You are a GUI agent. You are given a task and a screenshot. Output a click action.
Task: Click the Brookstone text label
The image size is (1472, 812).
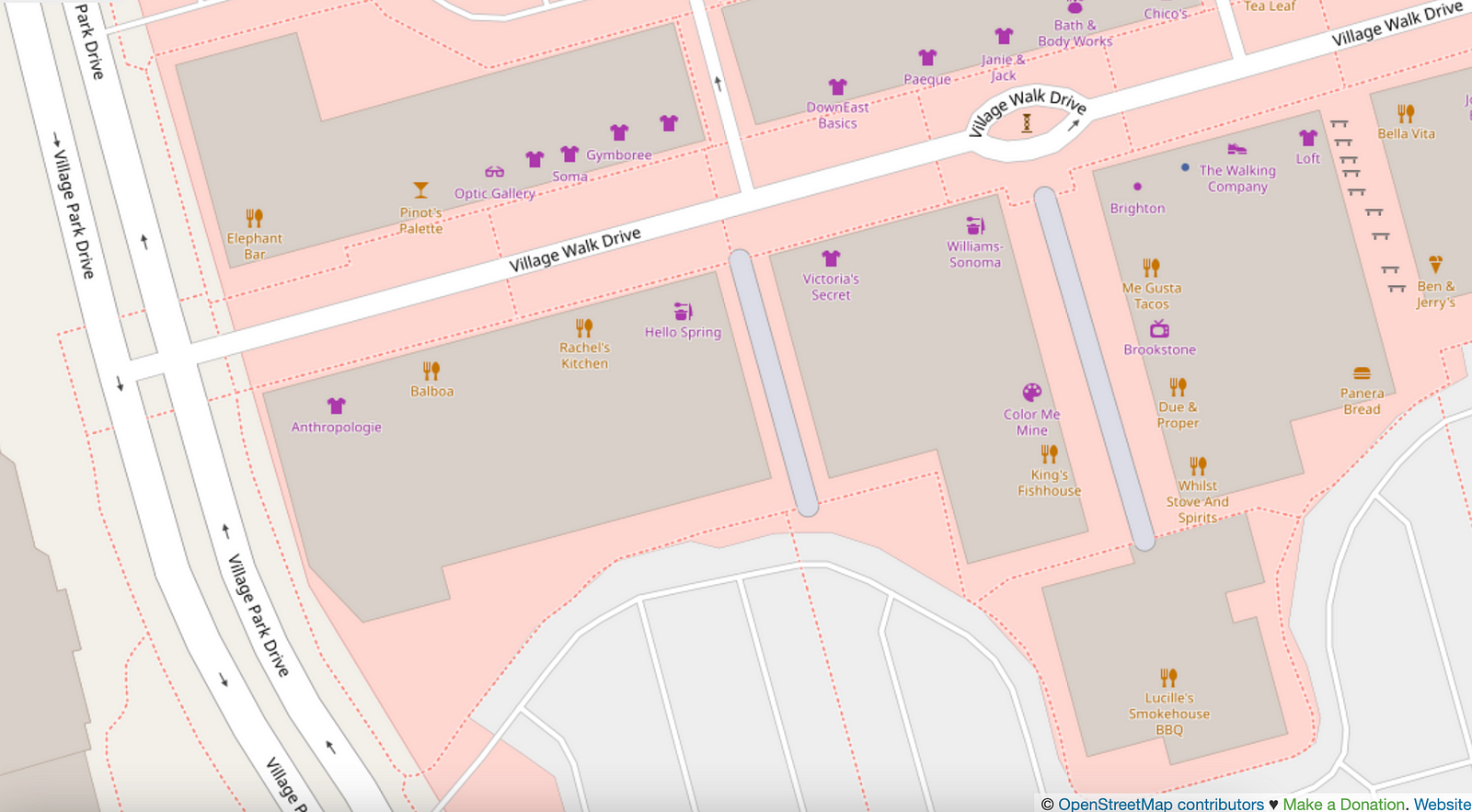(1159, 349)
